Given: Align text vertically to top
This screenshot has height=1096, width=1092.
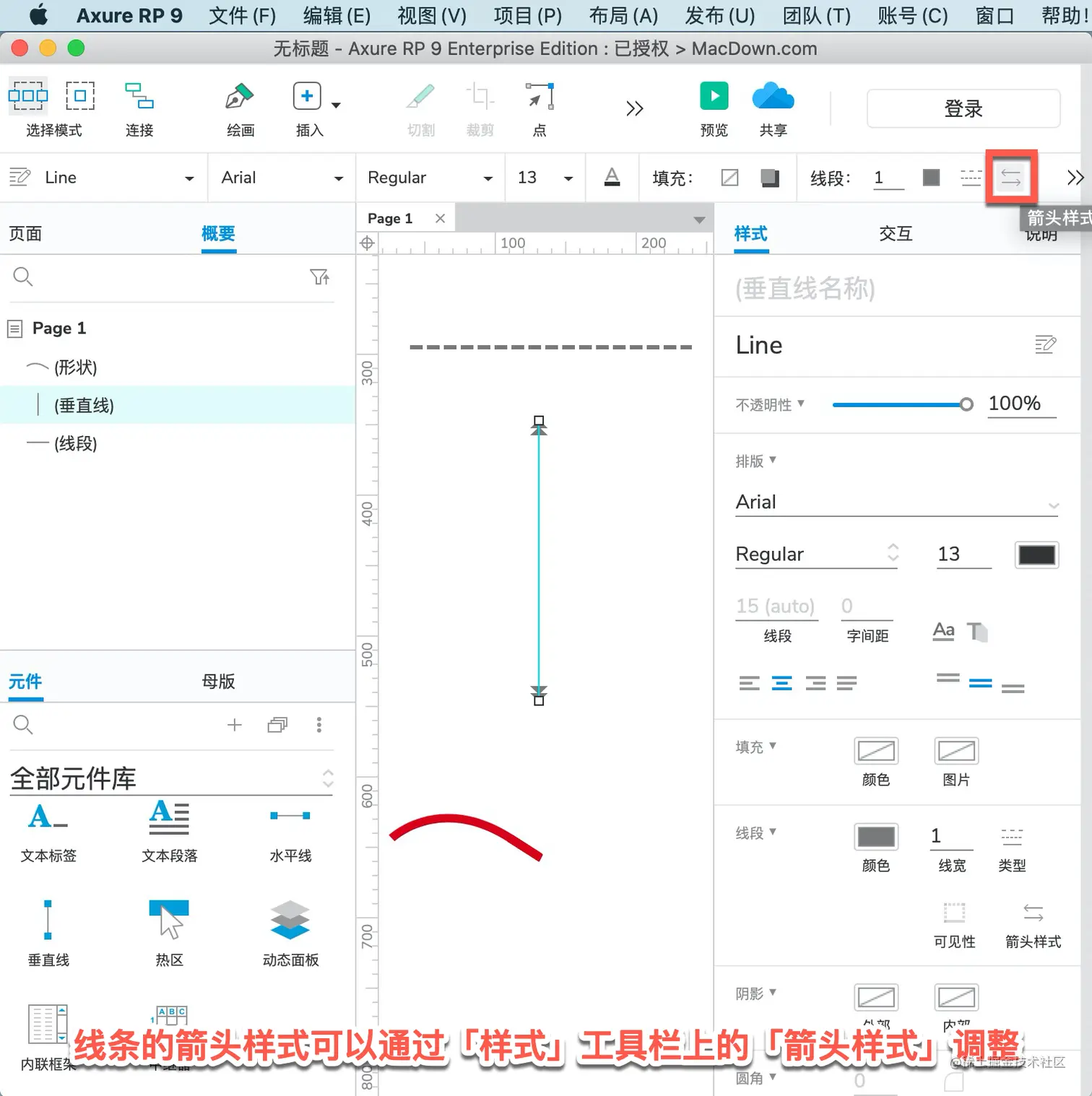Looking at the screenshot, I should pyautogui.click(x=948, y=678).
